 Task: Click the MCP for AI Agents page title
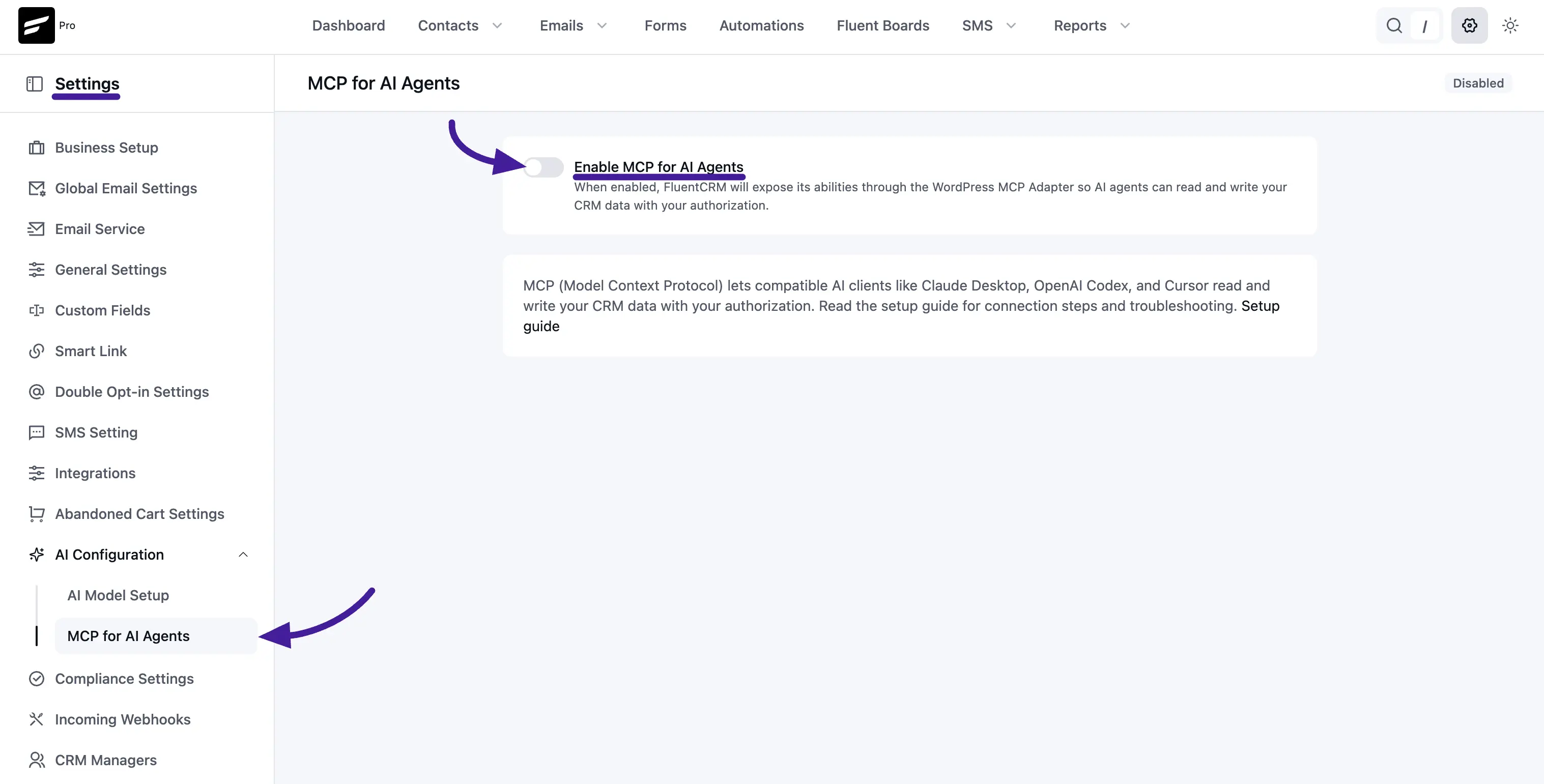point(384,83)
